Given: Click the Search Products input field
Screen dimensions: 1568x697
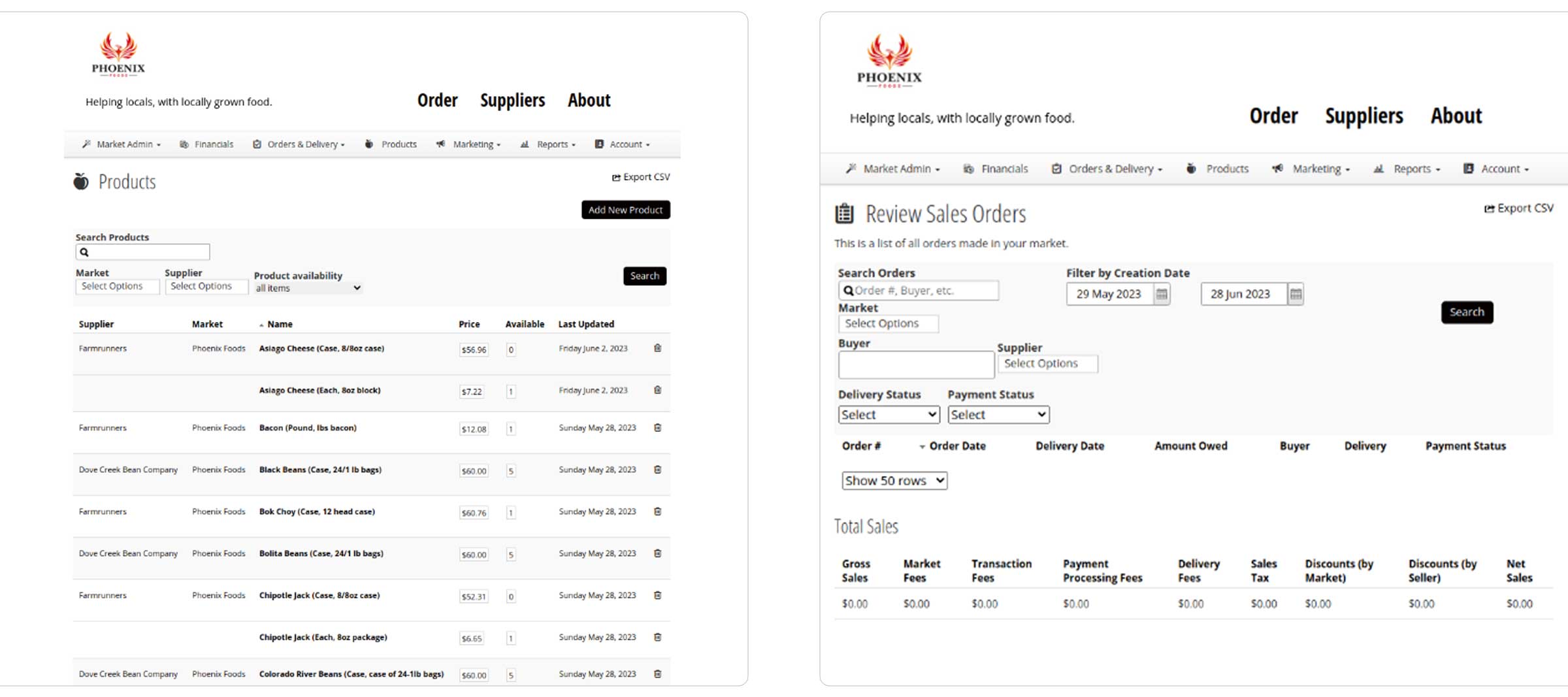Looking at the screenshot, I should click(142, 252).
